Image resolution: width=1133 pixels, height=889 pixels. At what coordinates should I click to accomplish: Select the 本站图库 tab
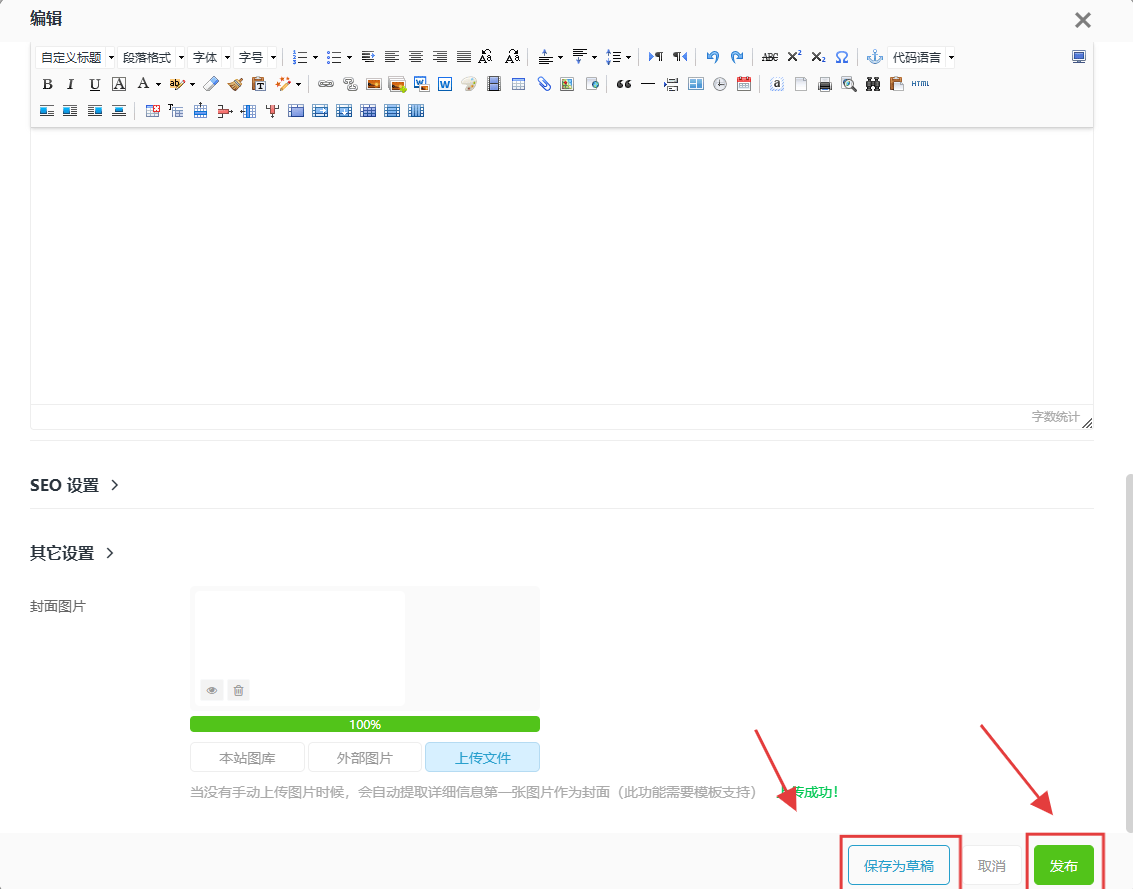pos(247,757)
